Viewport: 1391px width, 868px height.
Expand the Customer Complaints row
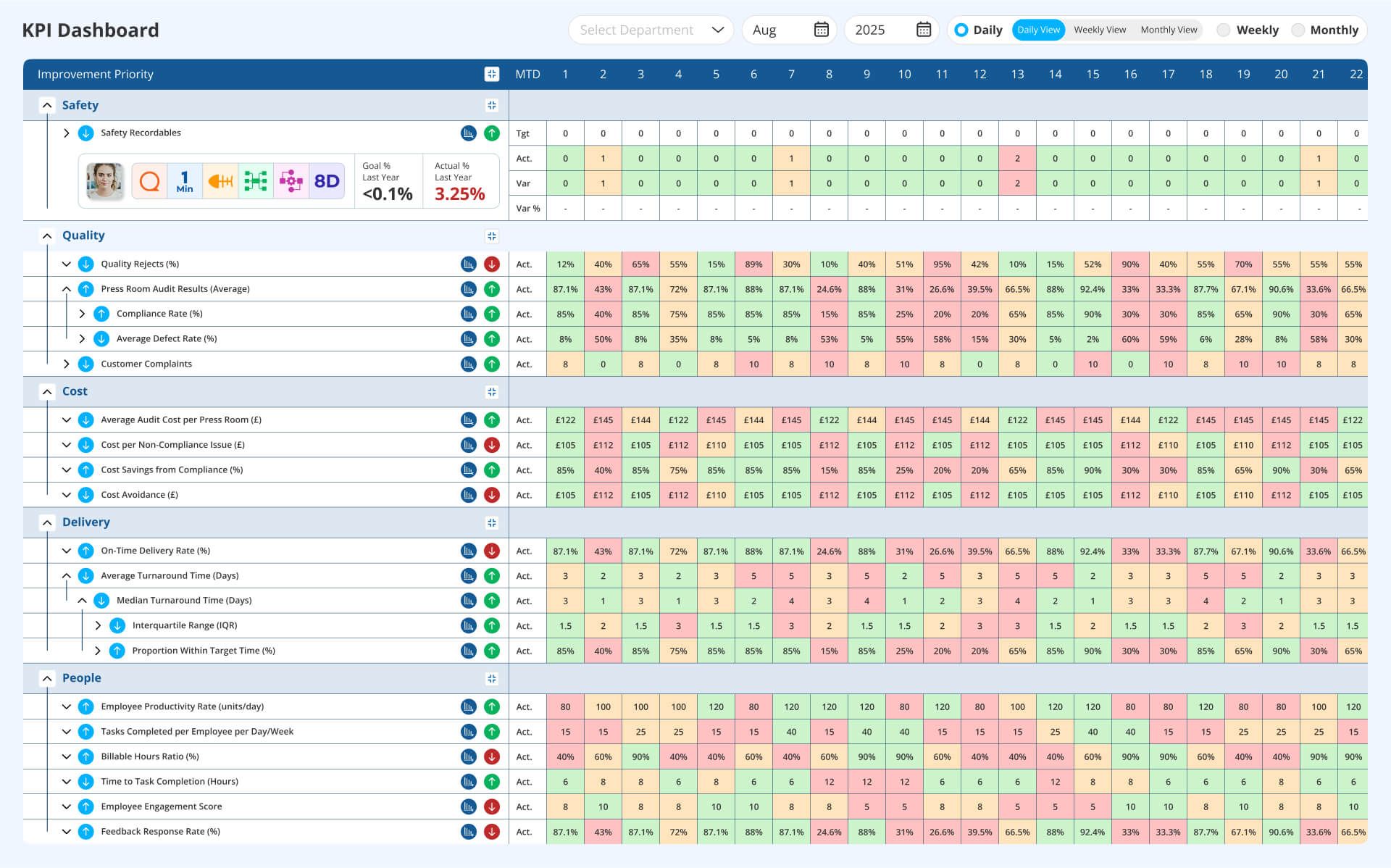(x=67, y=364)
